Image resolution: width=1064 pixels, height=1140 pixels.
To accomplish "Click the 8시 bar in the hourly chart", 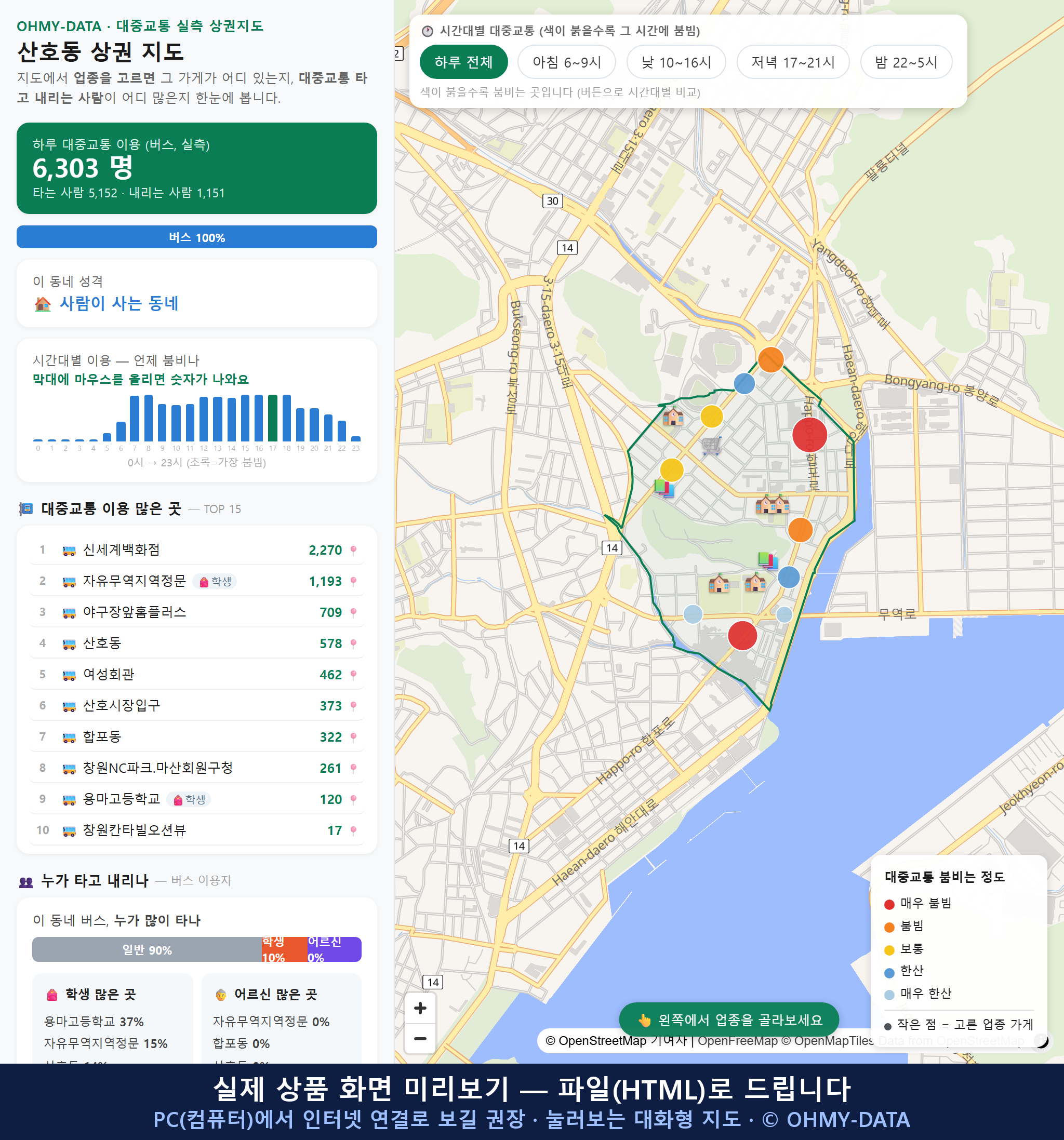I will pyautogui.click(x=149, y=418).
